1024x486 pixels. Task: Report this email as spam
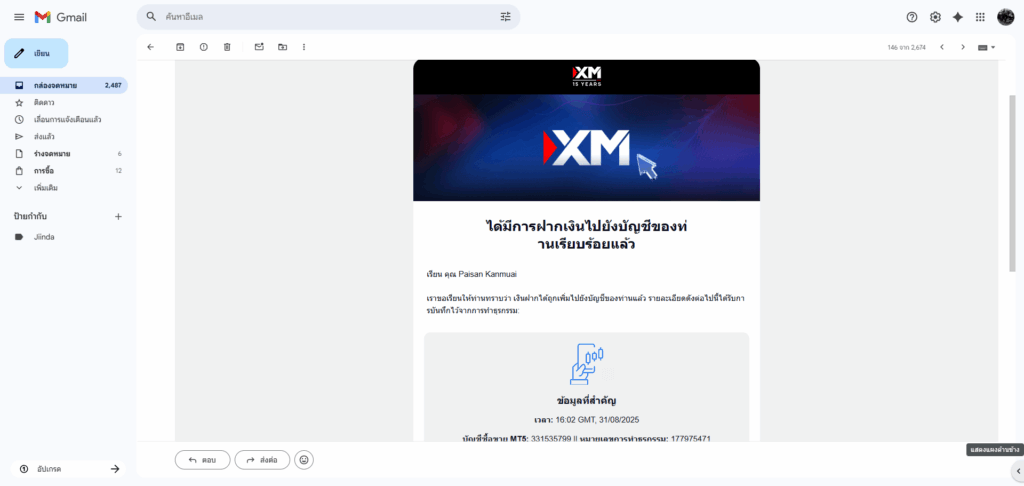tap(204, 47)
